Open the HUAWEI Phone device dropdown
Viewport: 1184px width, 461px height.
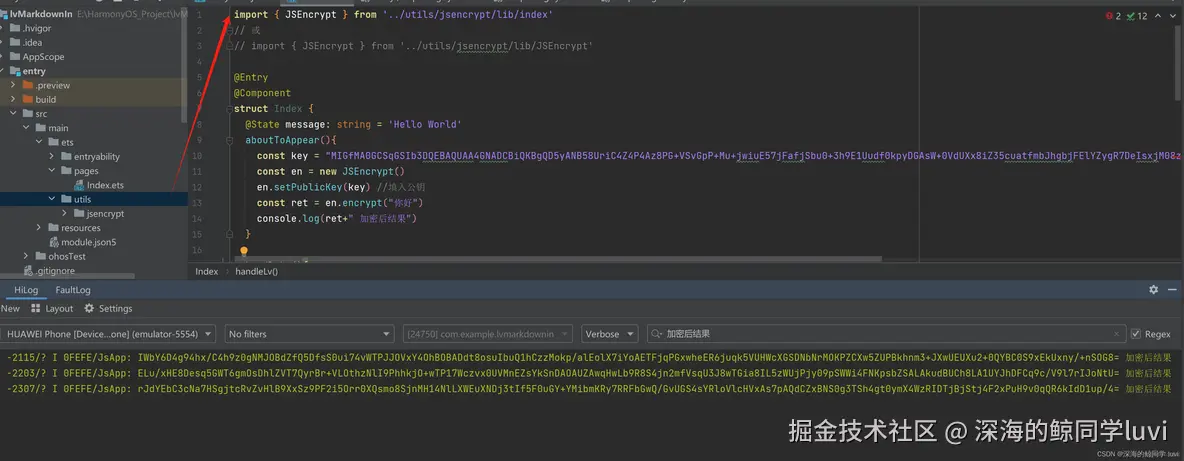pos(108,333)
